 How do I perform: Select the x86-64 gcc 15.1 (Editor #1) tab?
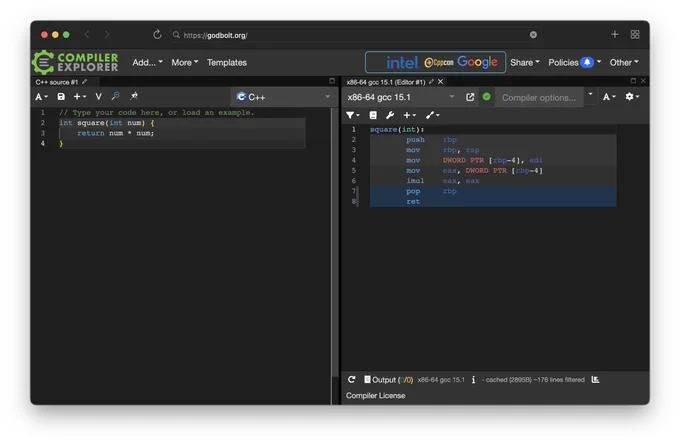pos(386,82)
